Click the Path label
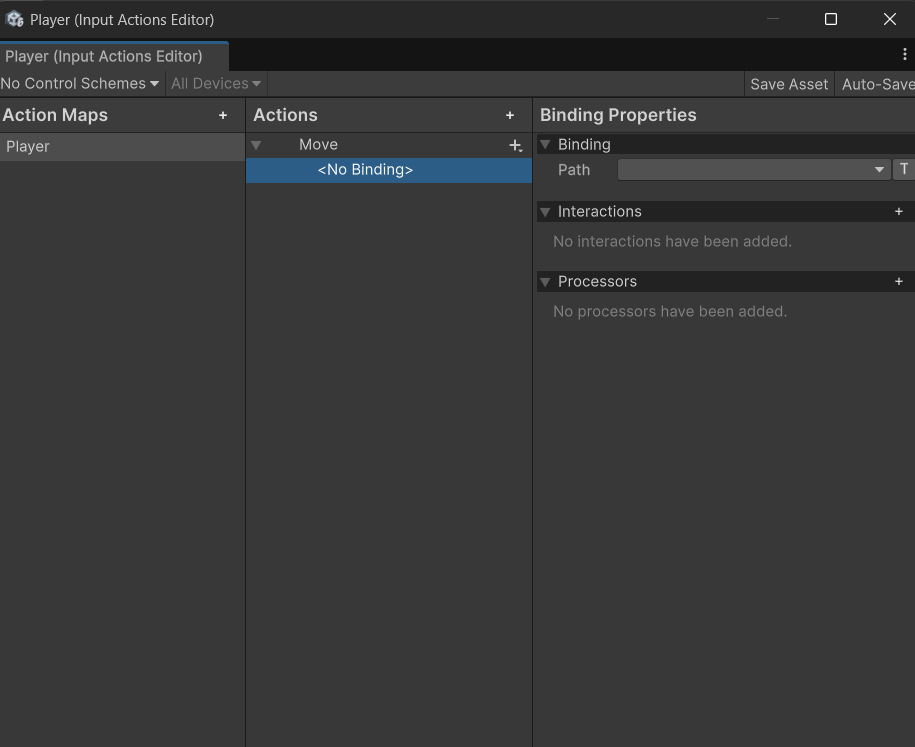The height and width of the screenshot is (747, 915). point(574,170)
